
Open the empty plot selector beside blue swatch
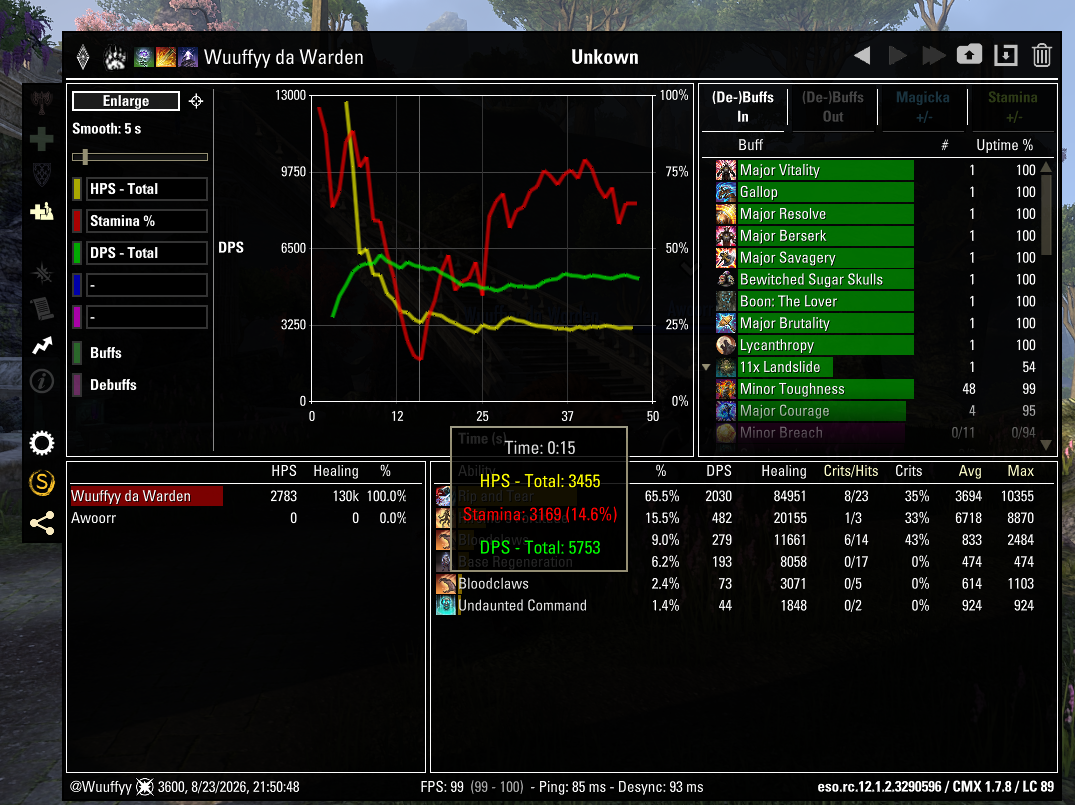(147, 285)
